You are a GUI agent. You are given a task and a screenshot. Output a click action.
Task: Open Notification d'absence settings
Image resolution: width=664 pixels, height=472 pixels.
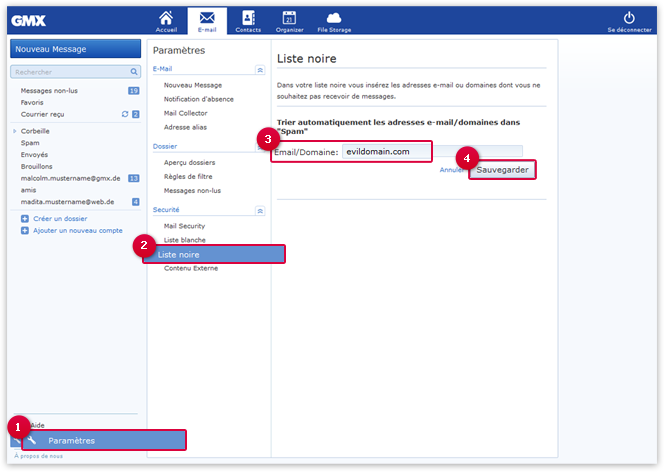[199, 99]
